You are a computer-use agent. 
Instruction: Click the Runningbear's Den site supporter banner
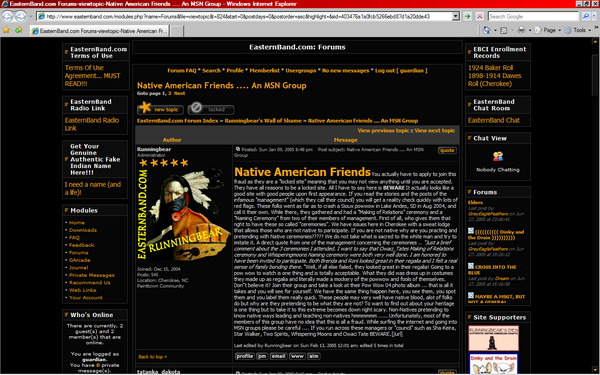[x=494, y=338]
